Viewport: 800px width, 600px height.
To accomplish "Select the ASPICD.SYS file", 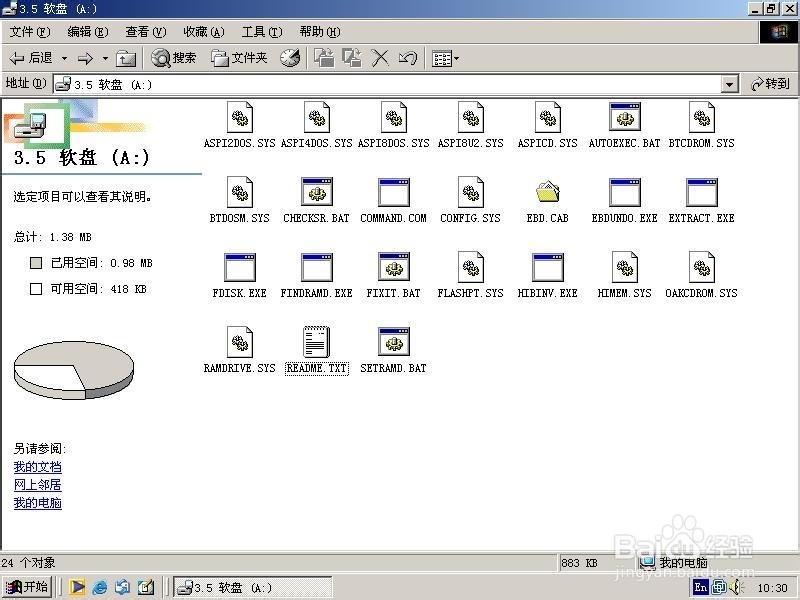I will pyautogui.click(x=547, y=117).
